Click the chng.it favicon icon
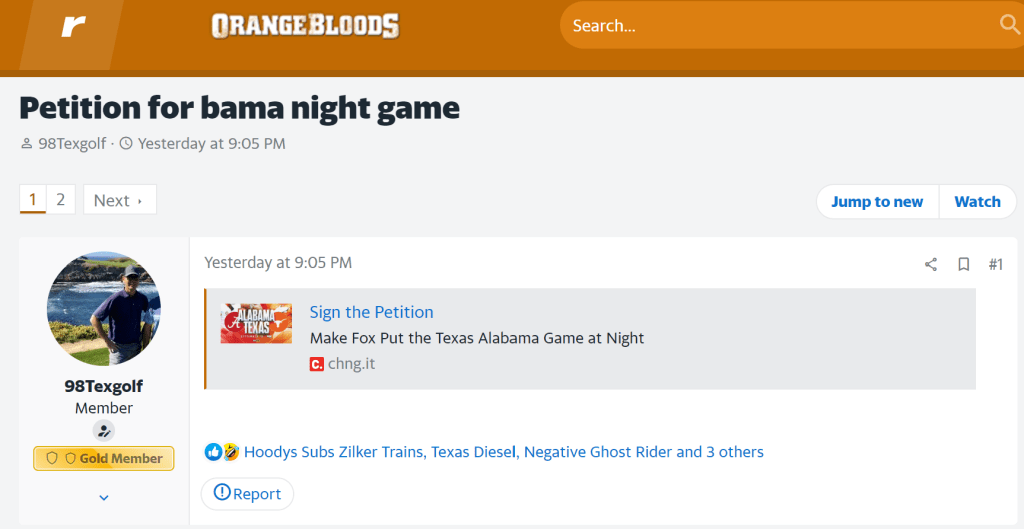 click(317, 364)
